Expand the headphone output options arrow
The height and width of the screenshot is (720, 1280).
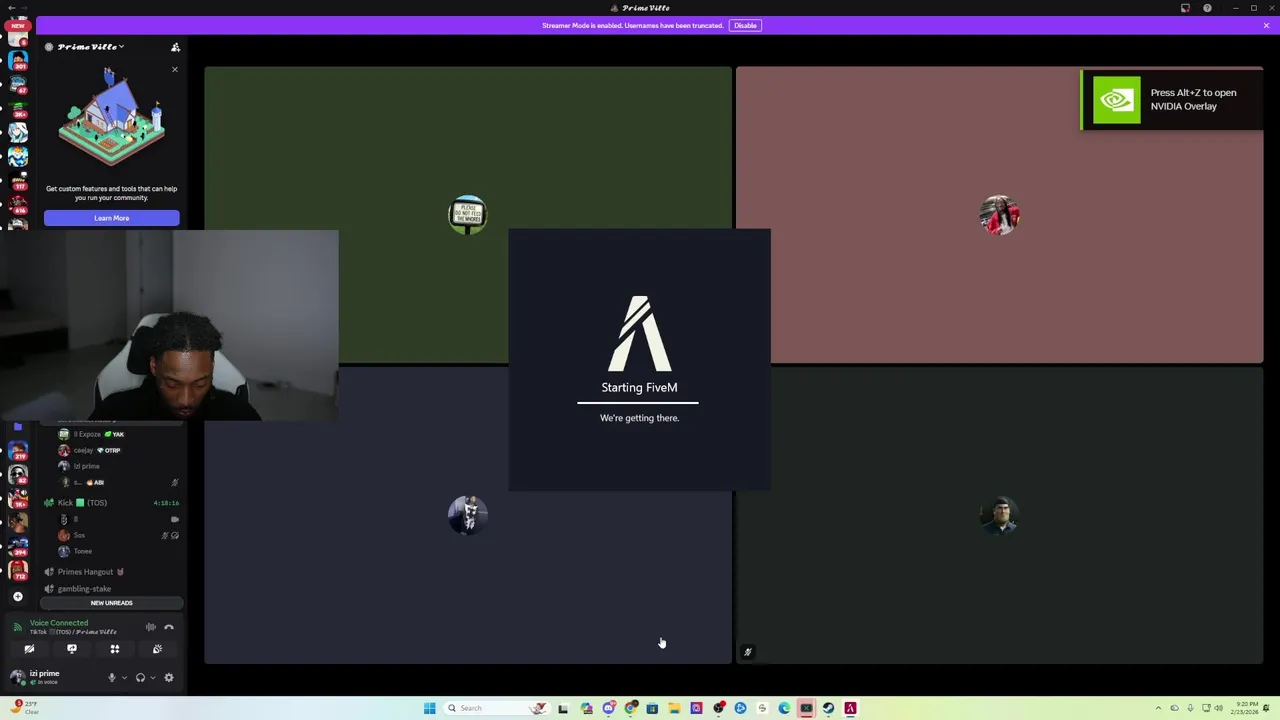(x=153, y=678)
